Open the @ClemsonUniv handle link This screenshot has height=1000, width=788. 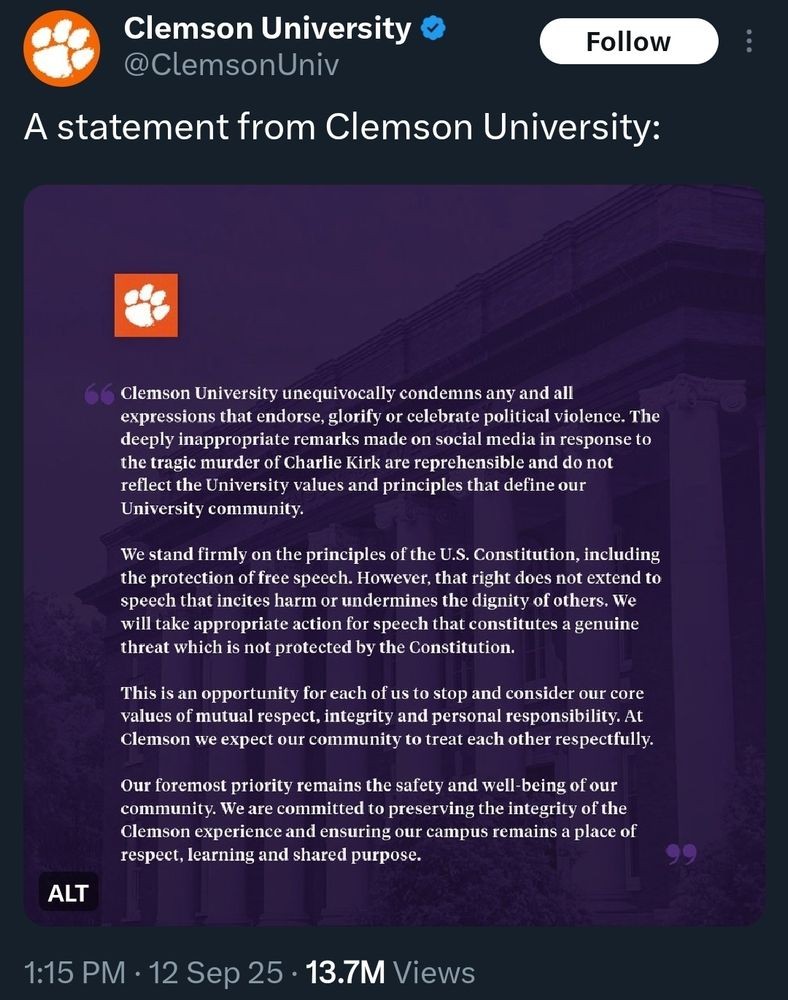(x=231, y=66)
